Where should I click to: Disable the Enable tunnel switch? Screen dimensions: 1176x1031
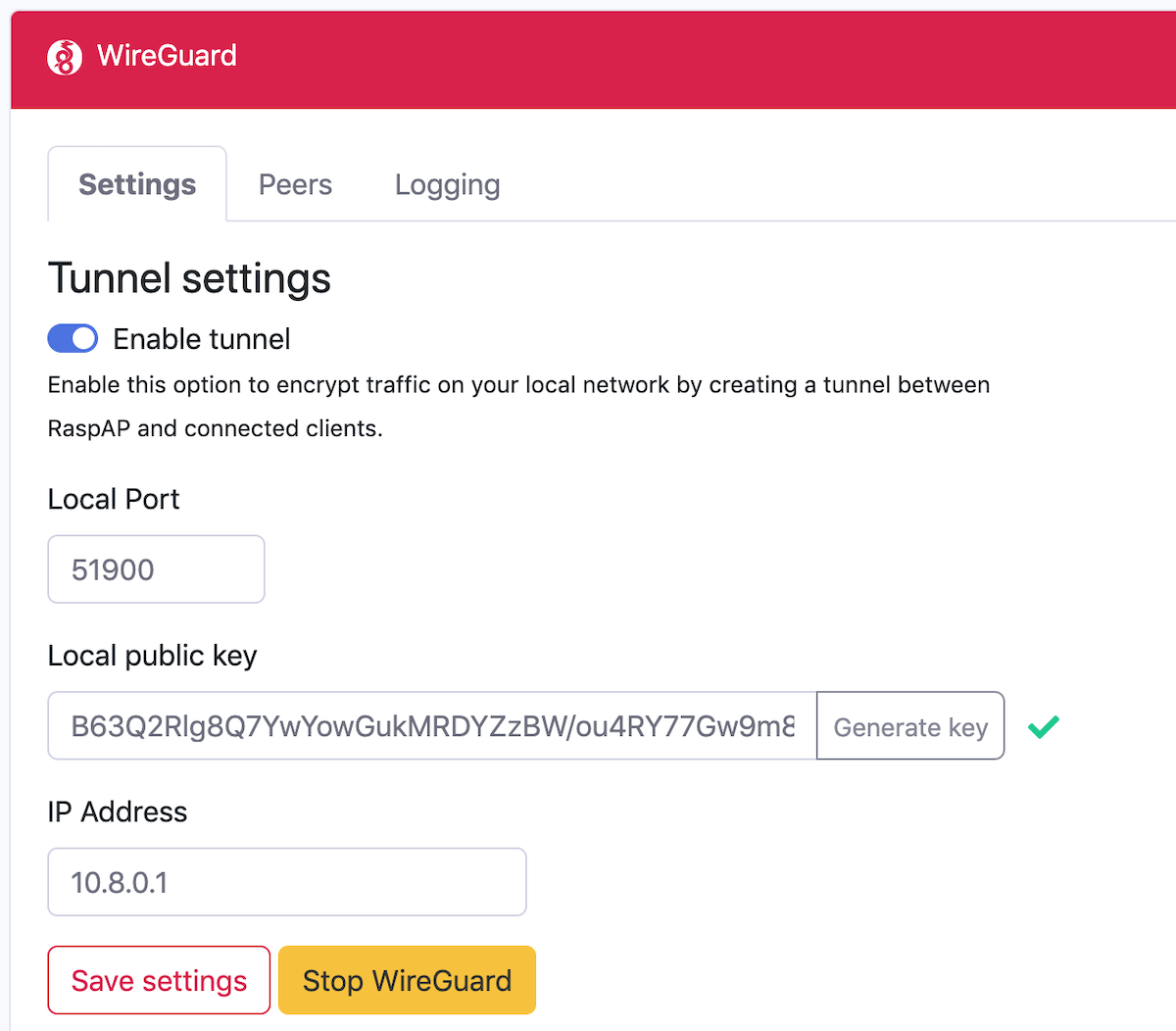(x=73, y=338)
